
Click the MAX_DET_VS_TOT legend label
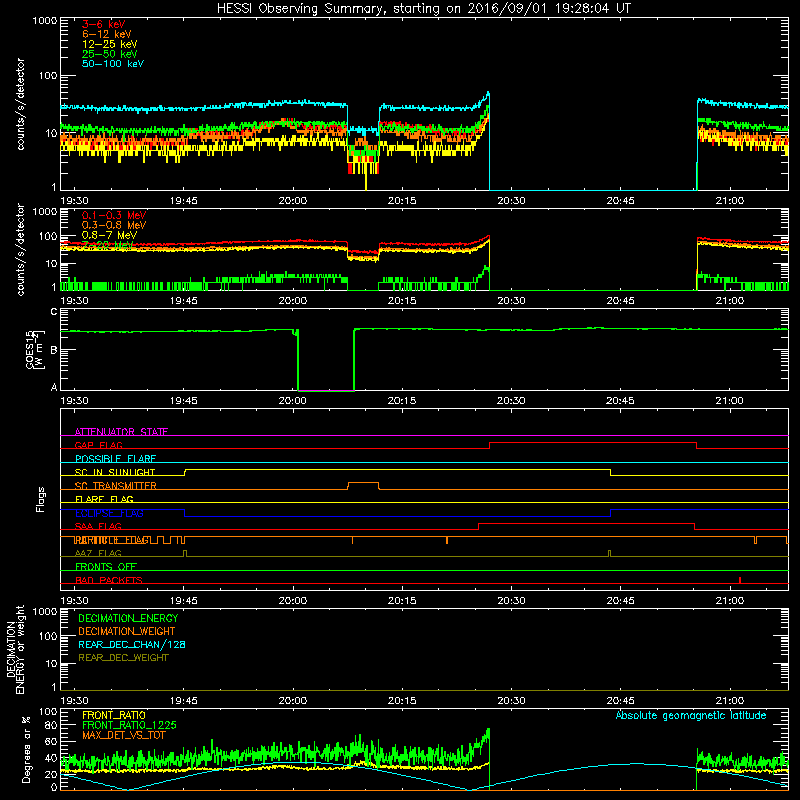click(124, 735)
